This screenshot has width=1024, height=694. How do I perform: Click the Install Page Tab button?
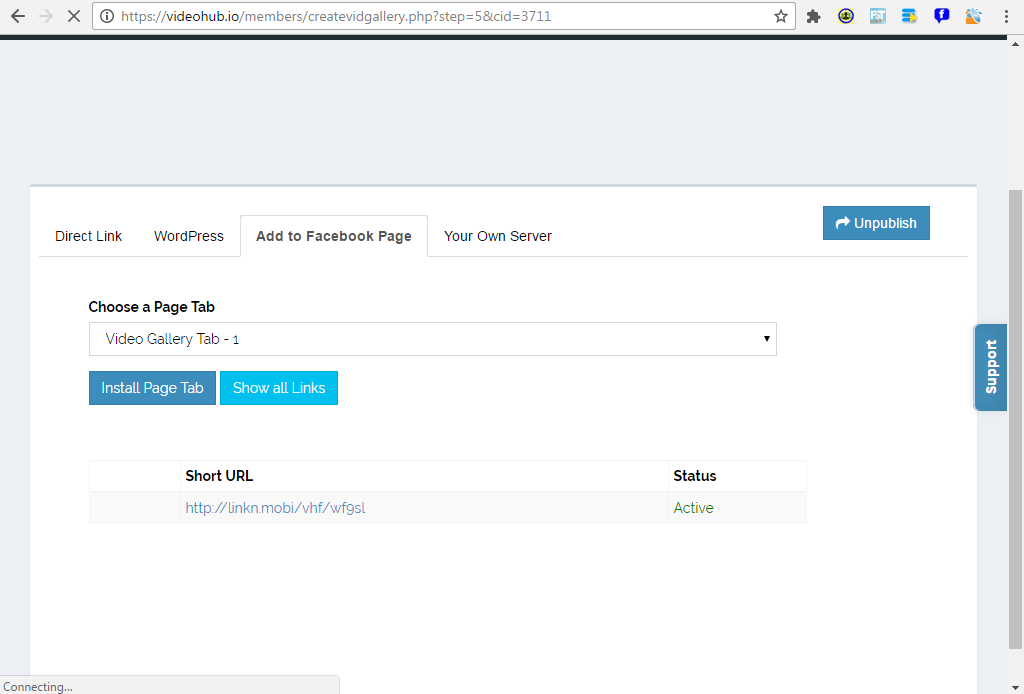152,388
